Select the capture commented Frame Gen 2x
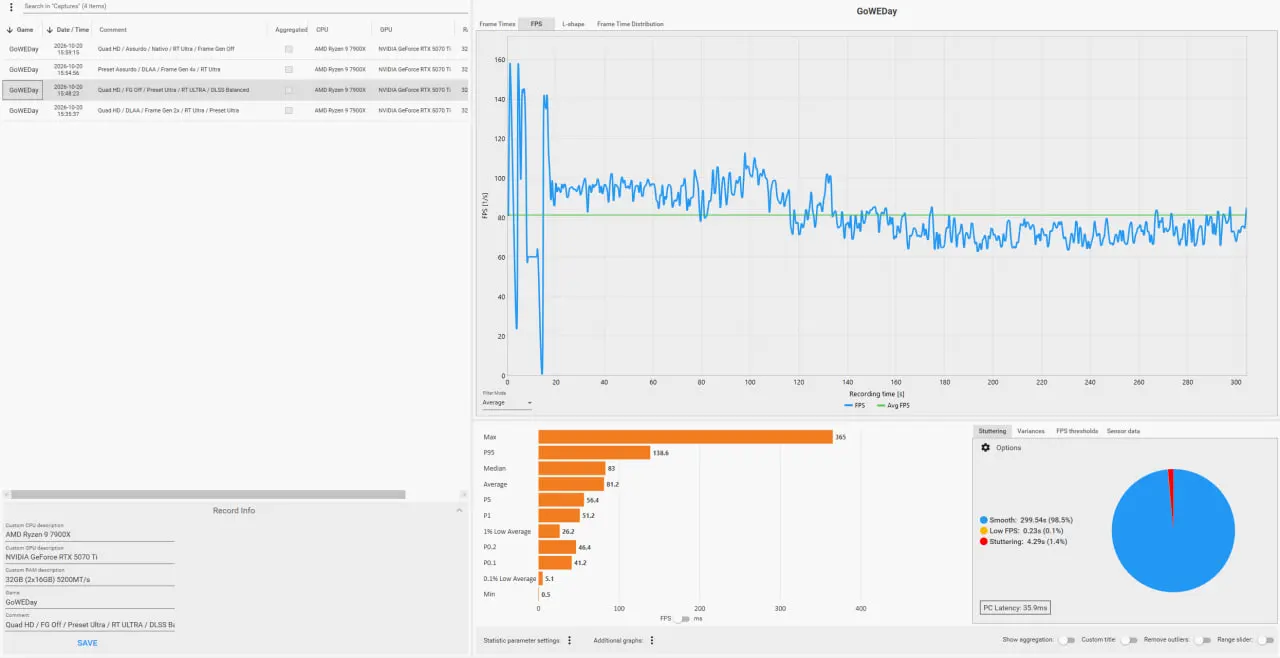1280x658 pixels. (x=234, y=110)
